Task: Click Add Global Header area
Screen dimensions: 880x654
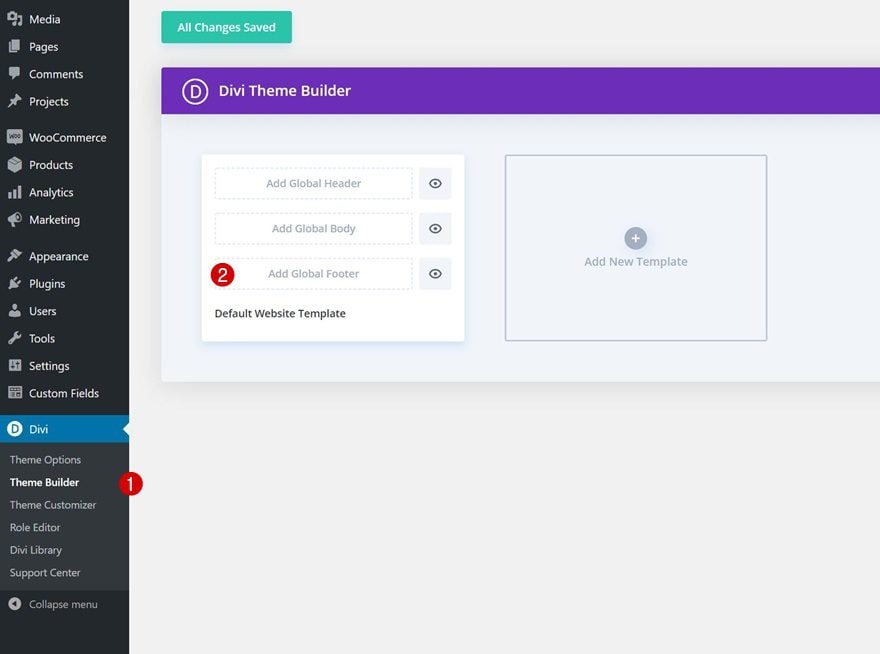Action: coord(314,184)
